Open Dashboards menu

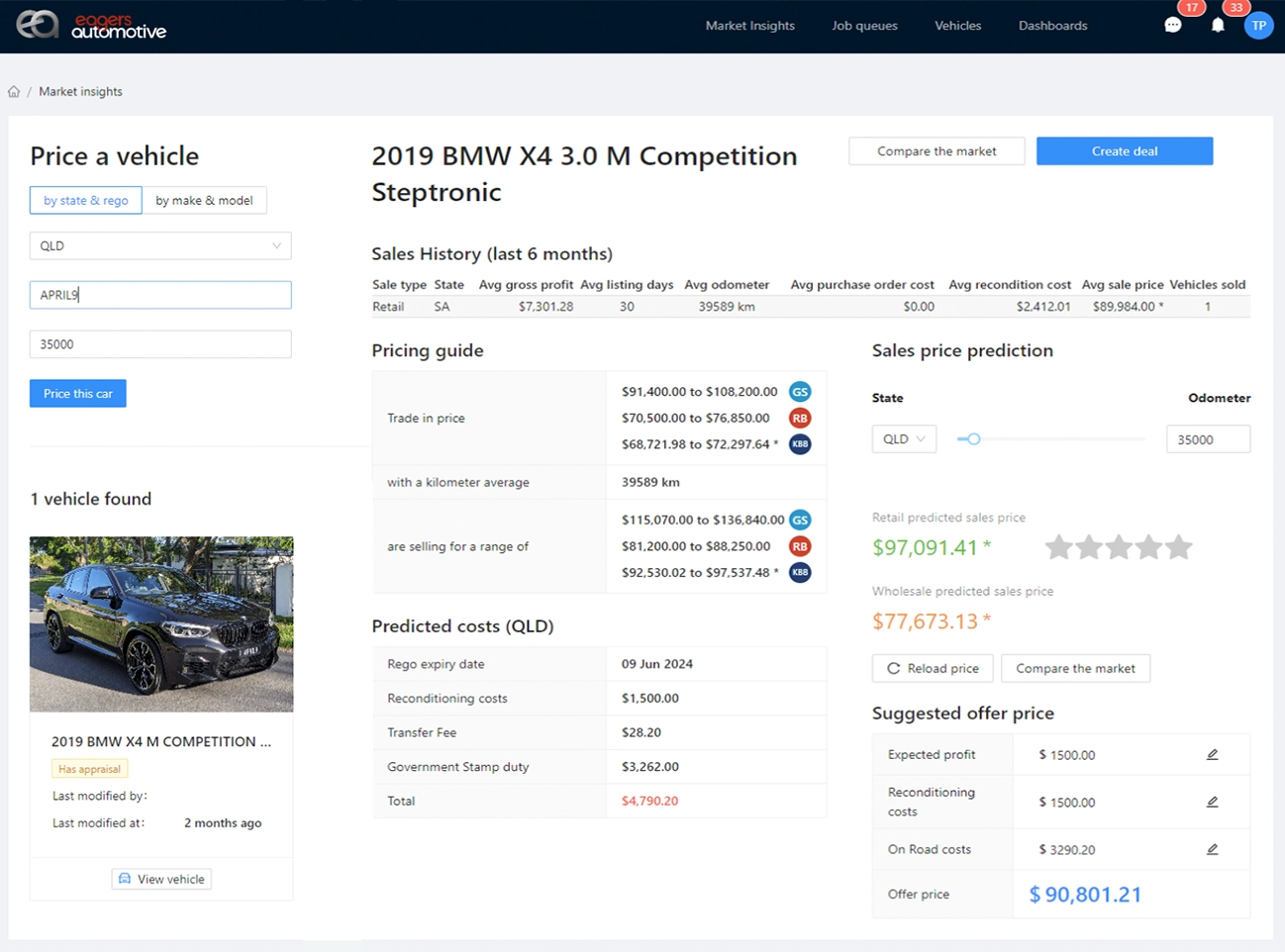pyautogui.click(x=1052, y=26)
